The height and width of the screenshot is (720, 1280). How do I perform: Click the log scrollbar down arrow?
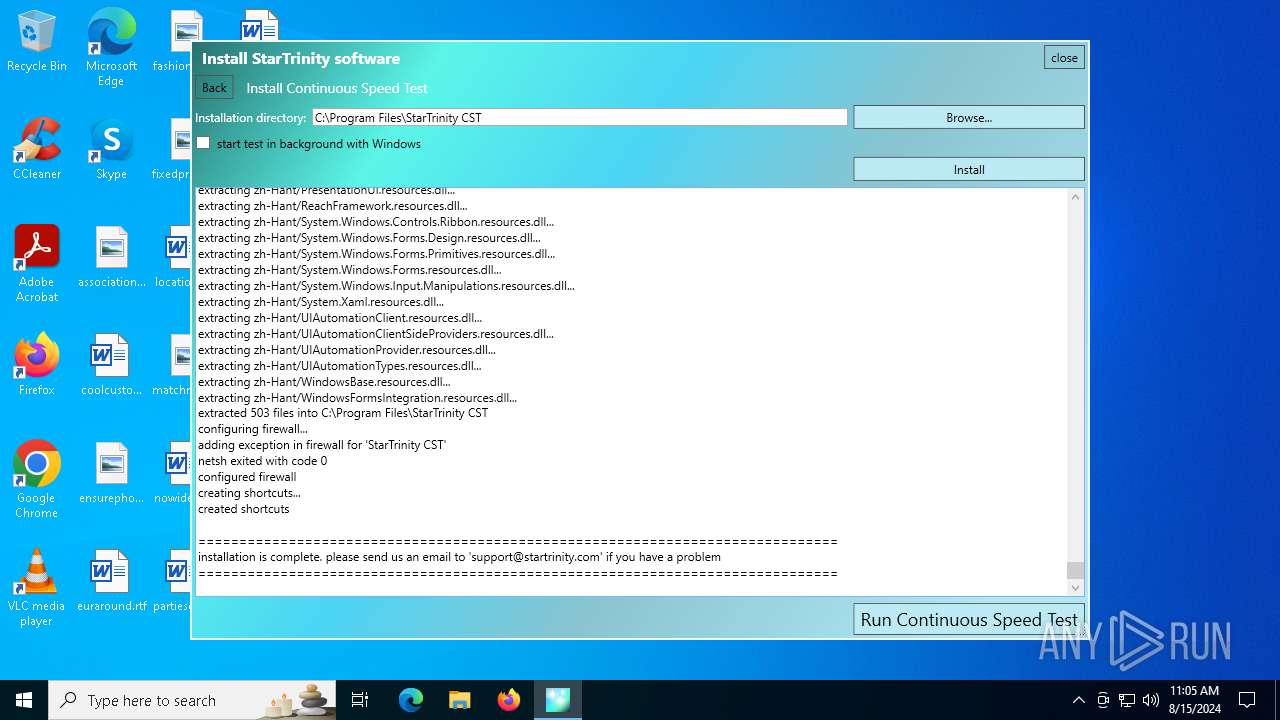pos(1075,587)
